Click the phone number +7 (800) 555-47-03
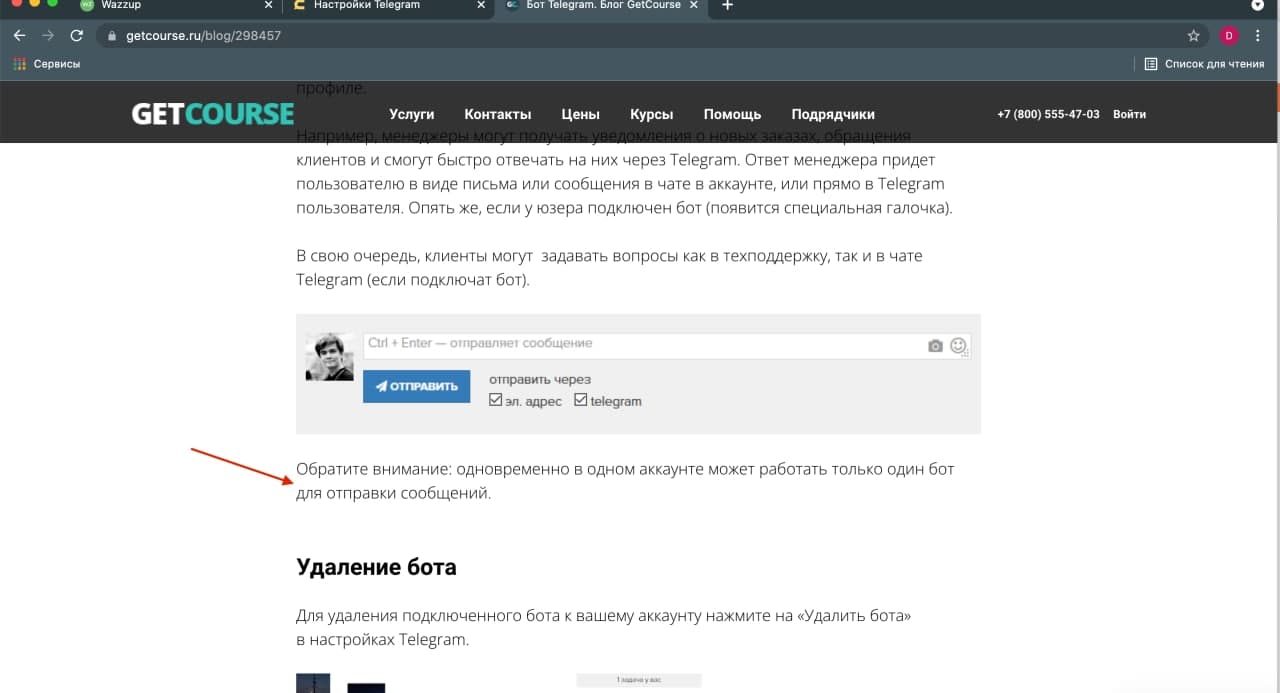This screenshot has width=1280, height=693. pos(1048,114)
